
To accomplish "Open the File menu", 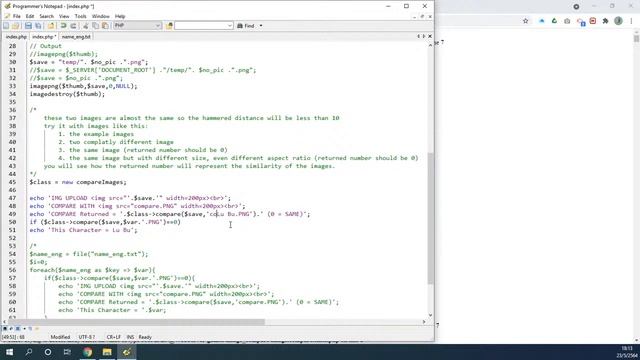I will (x=17, y=16).
